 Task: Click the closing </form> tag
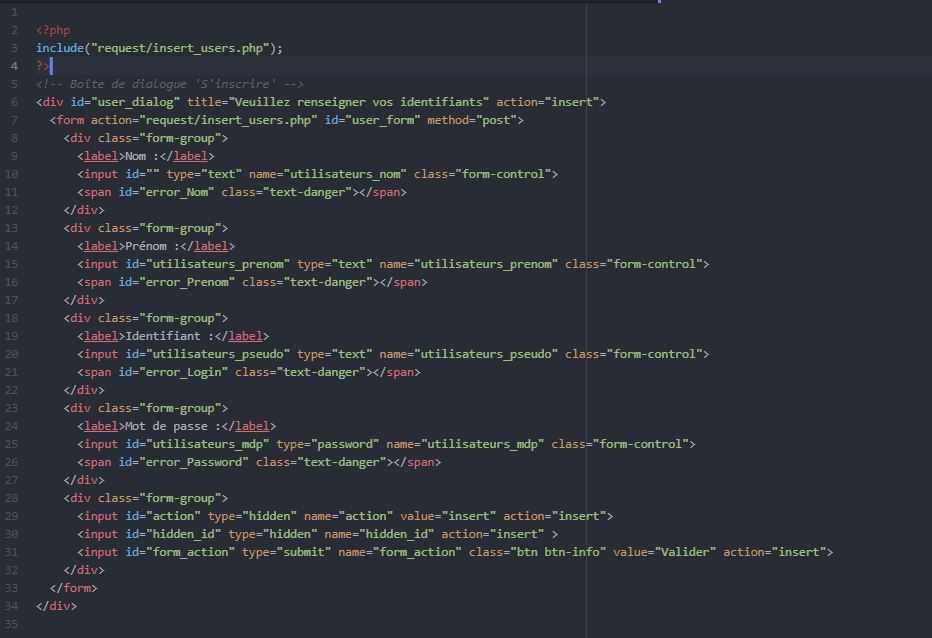tap(73, 588)
